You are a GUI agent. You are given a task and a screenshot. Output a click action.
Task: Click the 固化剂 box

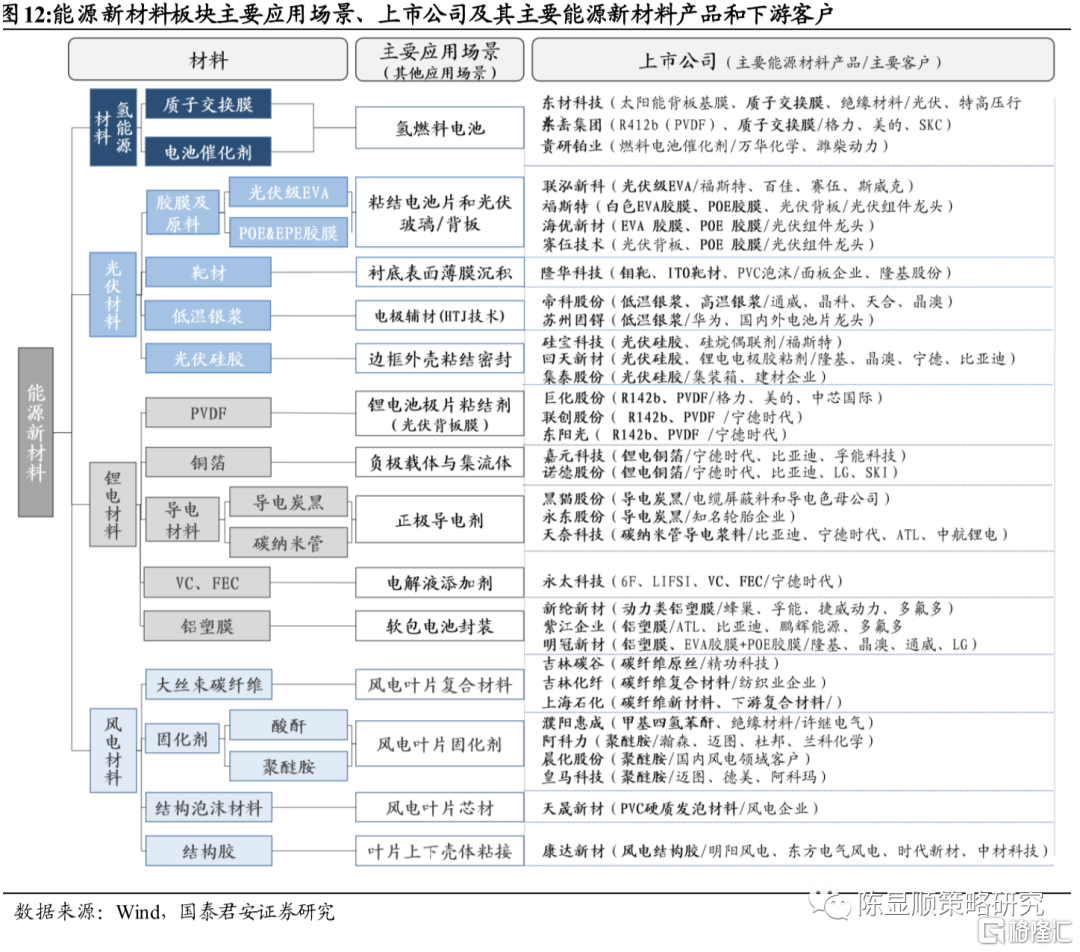click(x=183, y=739)
